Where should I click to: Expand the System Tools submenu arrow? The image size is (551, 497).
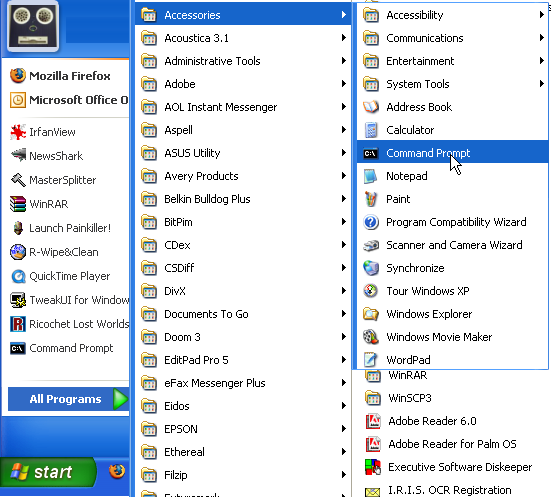(542, 84)
